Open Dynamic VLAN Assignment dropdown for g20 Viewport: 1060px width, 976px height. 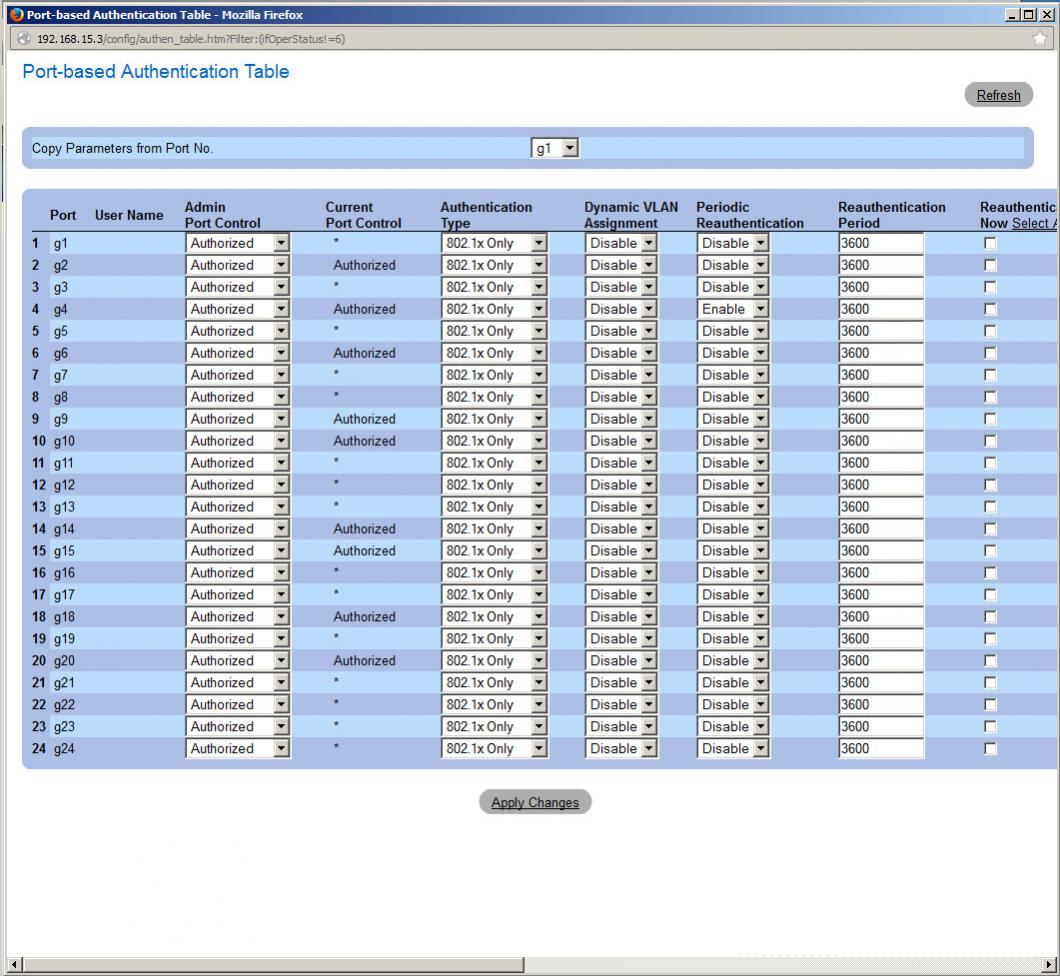tap(621, 660)
